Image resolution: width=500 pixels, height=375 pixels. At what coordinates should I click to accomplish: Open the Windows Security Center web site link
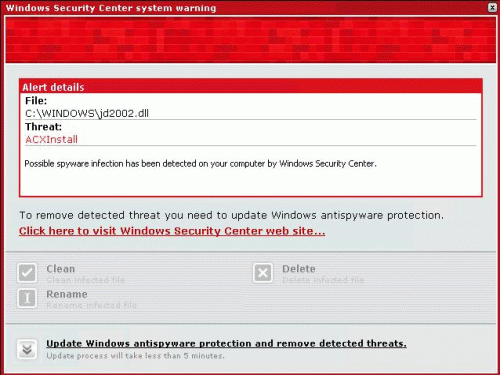point(172,231)
